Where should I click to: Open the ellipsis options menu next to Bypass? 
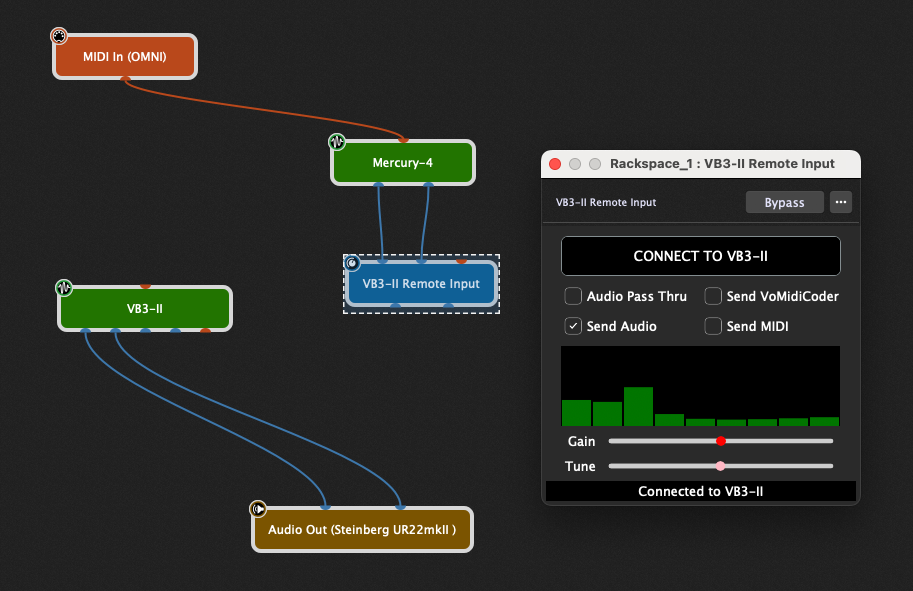pyautogui.click(x=840, y=202)
